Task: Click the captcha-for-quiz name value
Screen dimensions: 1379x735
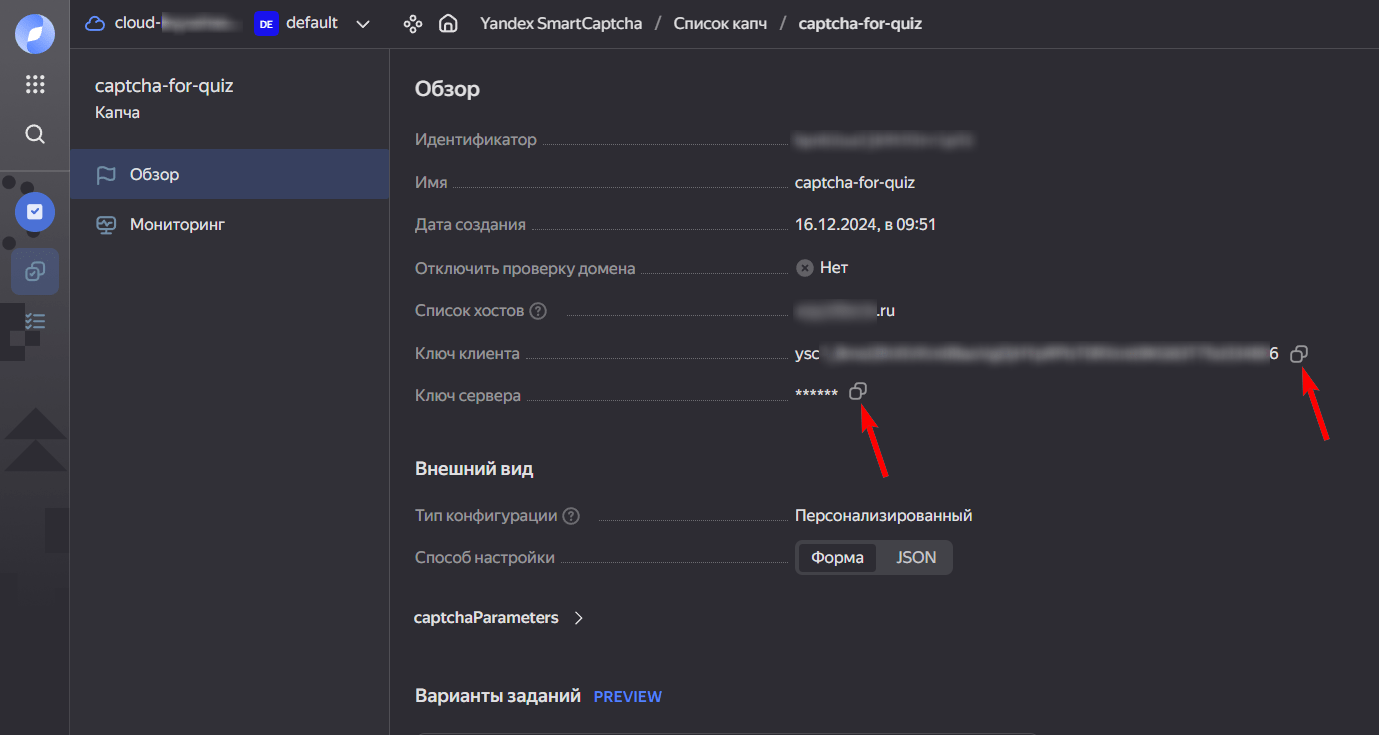Action: coord(855,182)
